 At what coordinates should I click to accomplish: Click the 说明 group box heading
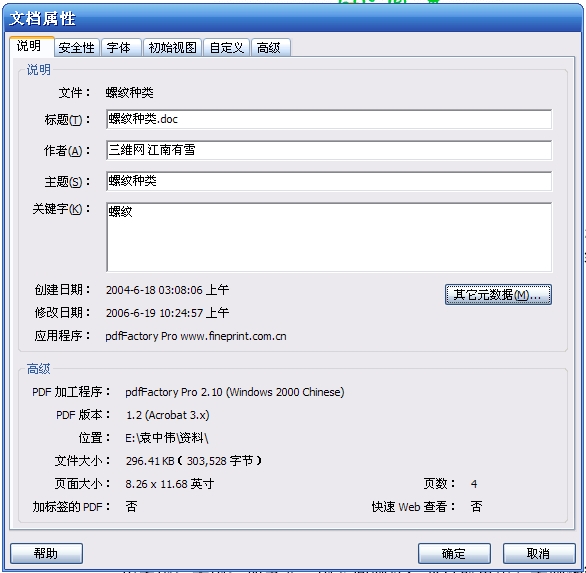[x=38, y=70]
